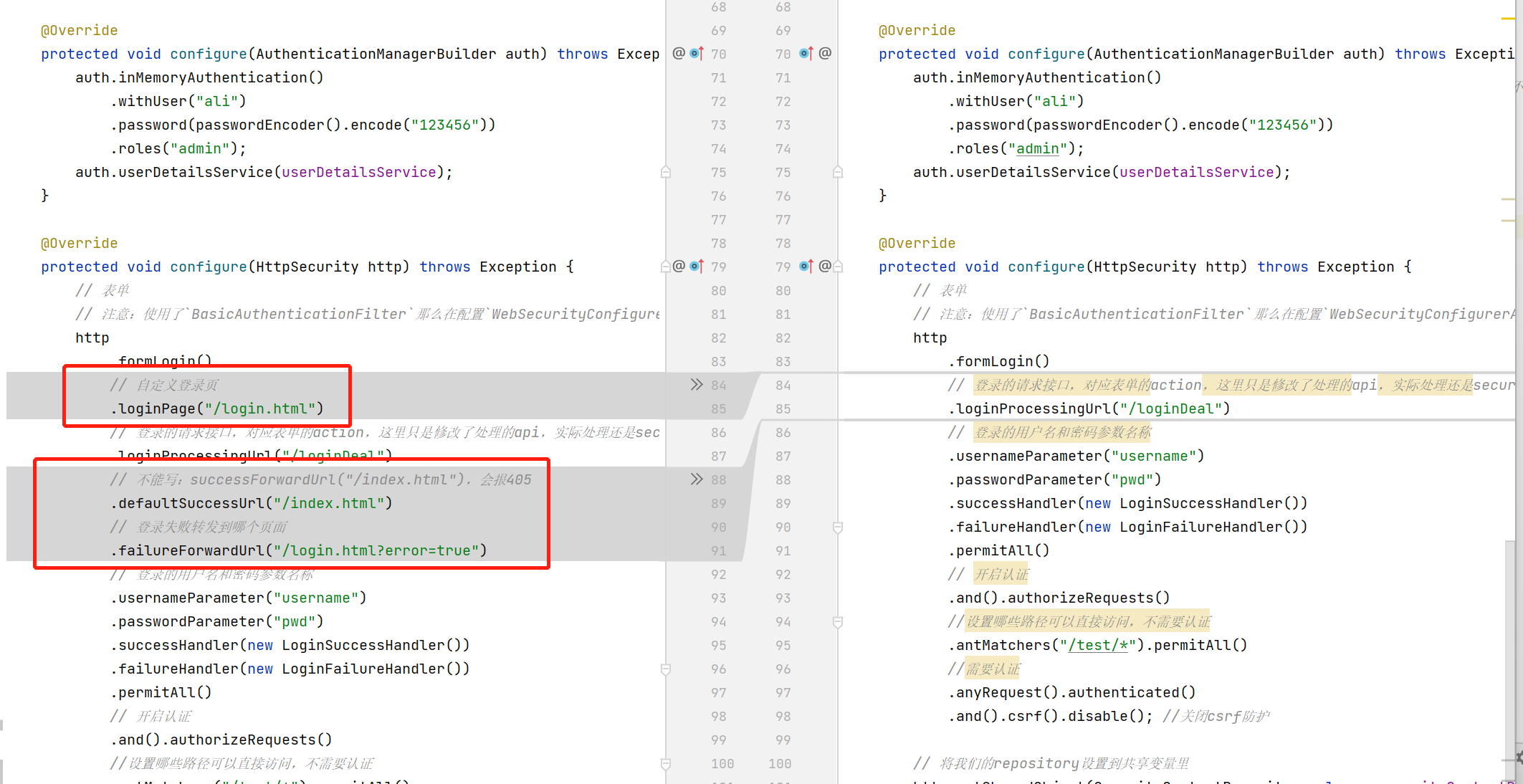Toggle the fold marker at left pane line 96
The width and height of the screenshot is (1523, 784).
tap(666, 669)
